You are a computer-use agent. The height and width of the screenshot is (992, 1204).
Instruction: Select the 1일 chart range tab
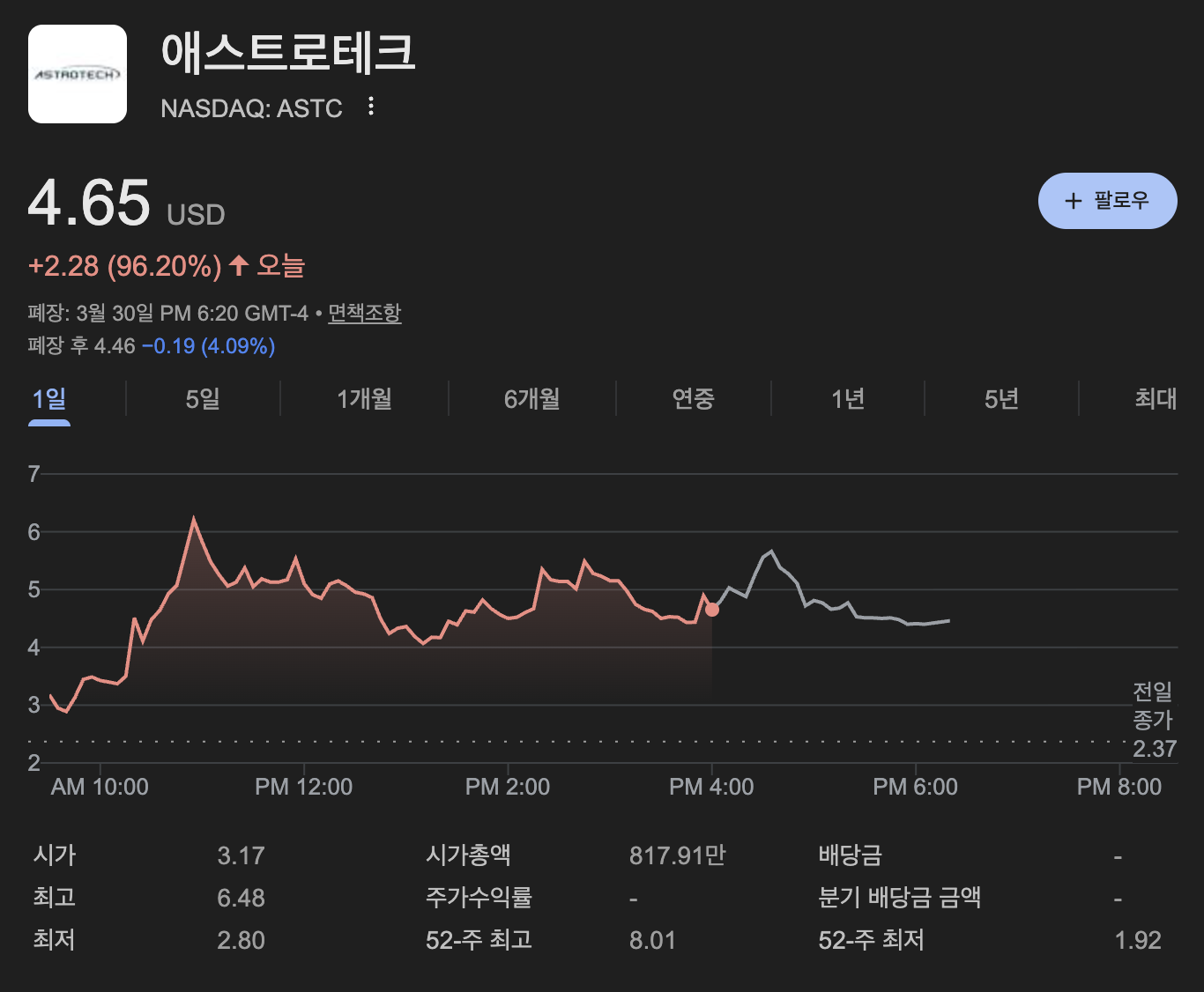tap(49, 399)
